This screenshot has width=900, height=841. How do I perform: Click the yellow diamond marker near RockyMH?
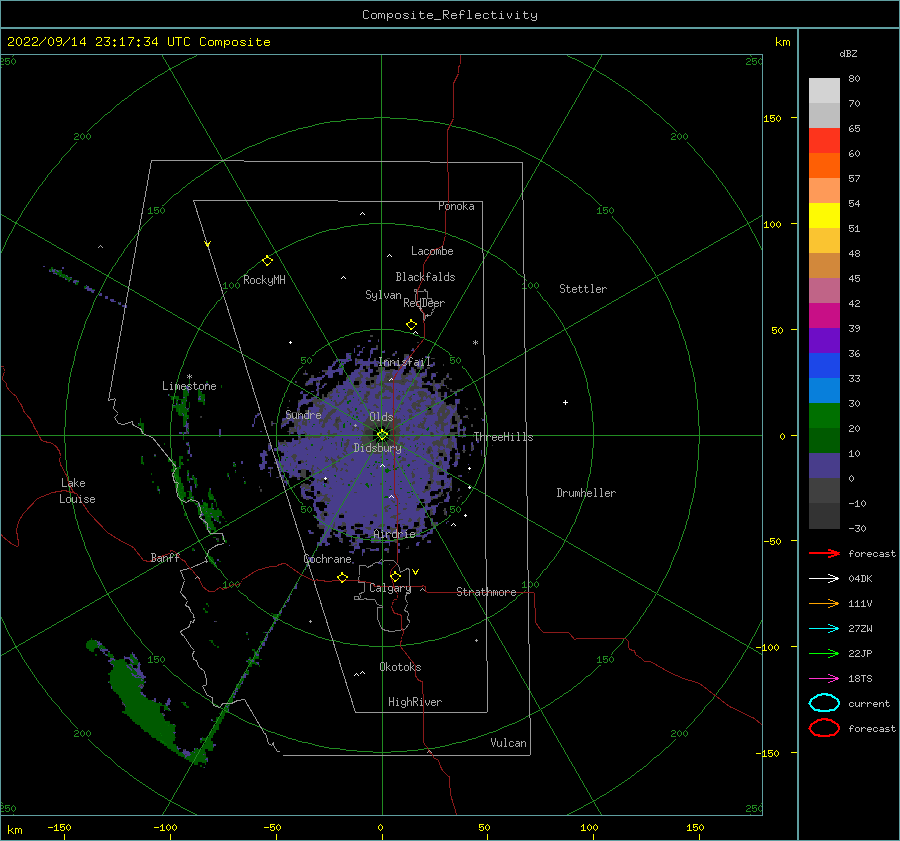pyautogui.click(x=267, y=261)
